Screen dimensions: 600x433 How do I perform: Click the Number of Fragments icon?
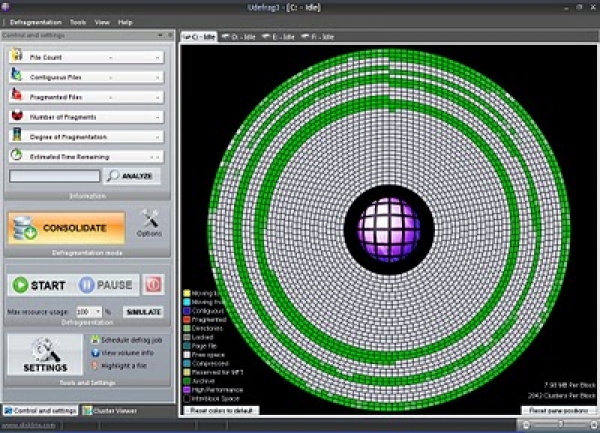[17, 116]
